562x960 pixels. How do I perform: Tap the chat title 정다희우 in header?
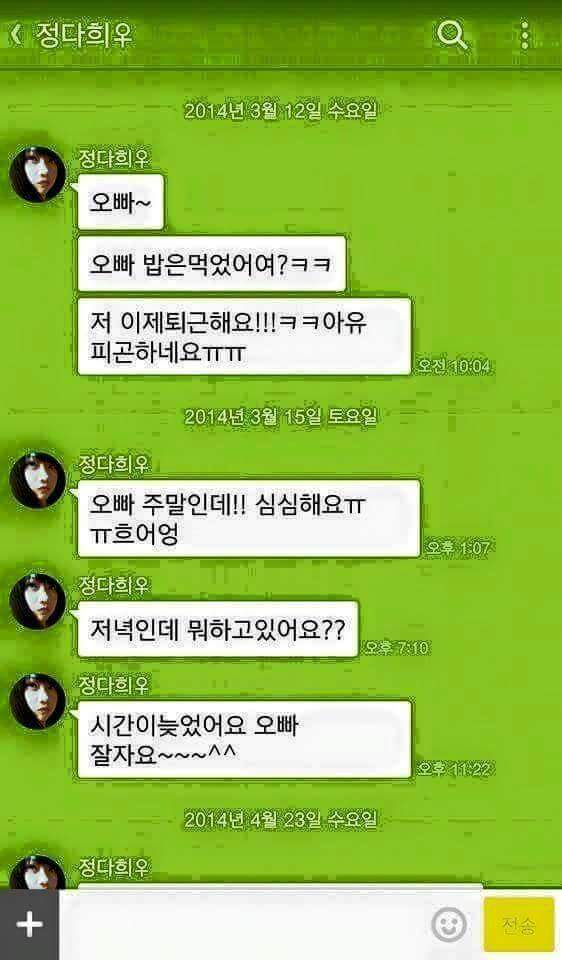click(x=84, y=34)
